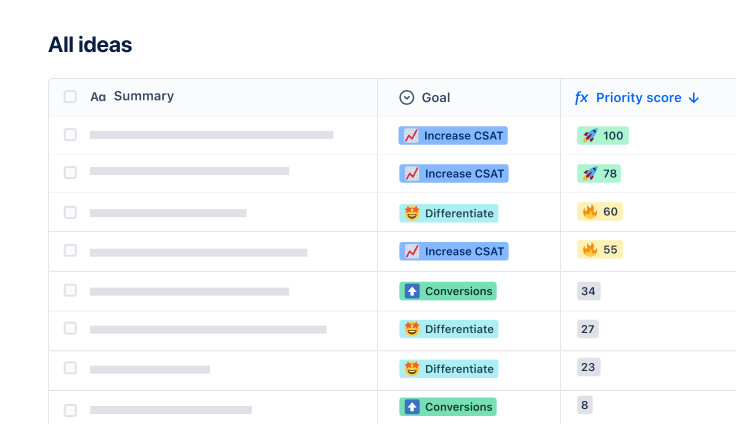Viewport: 736px width, 424px height.
Task: Toggle Priority score sort arrow
Action: pyautogui.click(x=694, y=98)
